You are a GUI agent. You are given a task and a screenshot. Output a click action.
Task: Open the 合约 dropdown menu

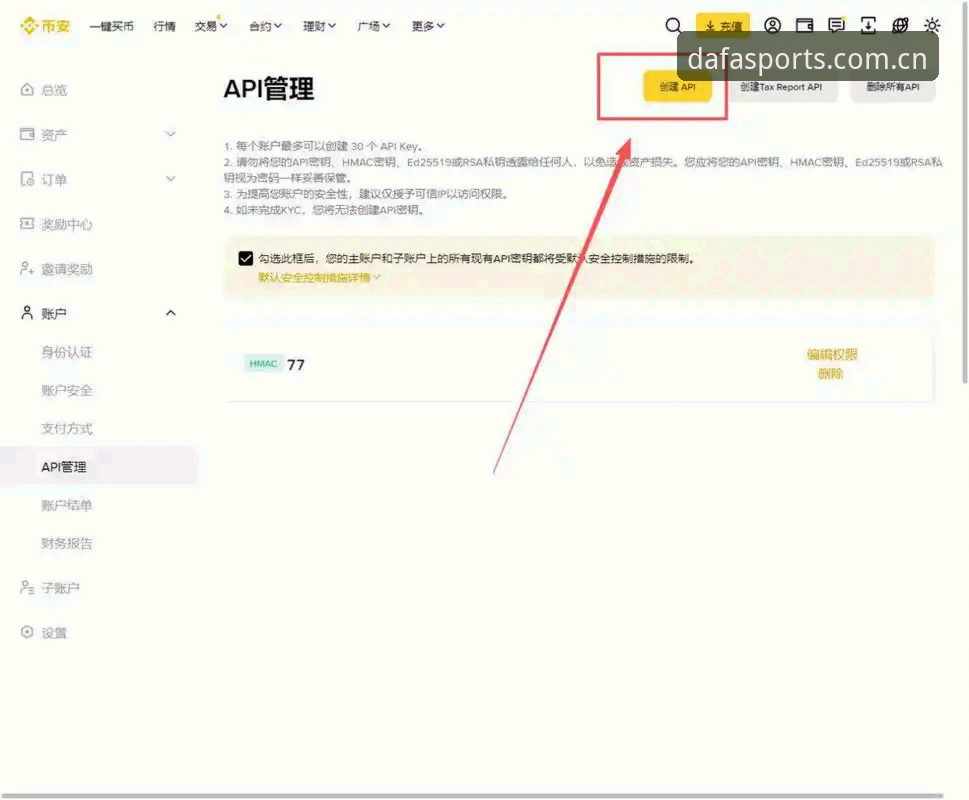(265, 26)
